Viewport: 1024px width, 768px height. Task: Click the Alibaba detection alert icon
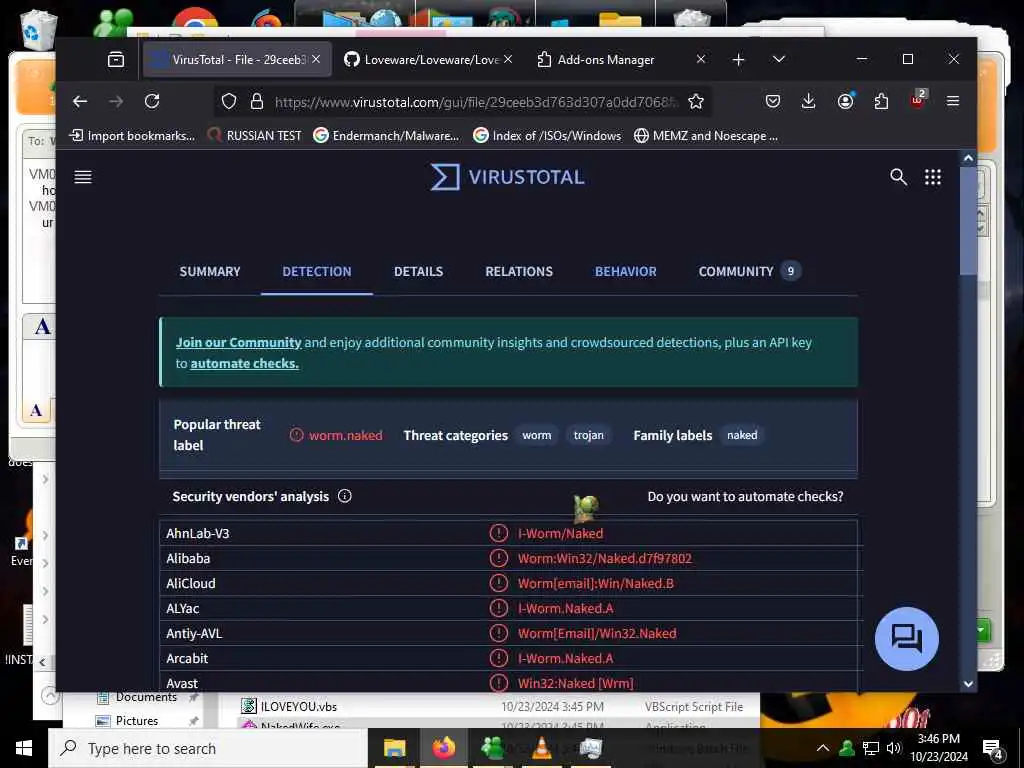pyautogui.click(x=499, y=558)
